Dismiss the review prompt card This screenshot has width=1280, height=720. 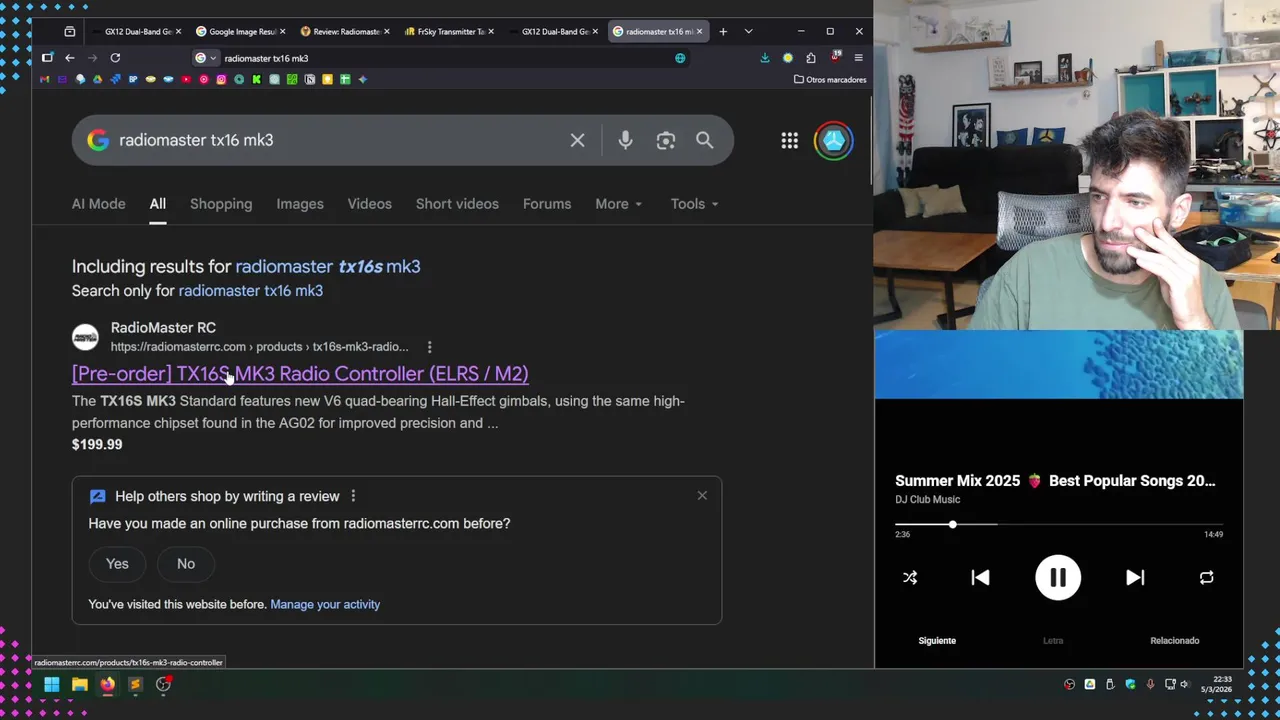point(702,495)
